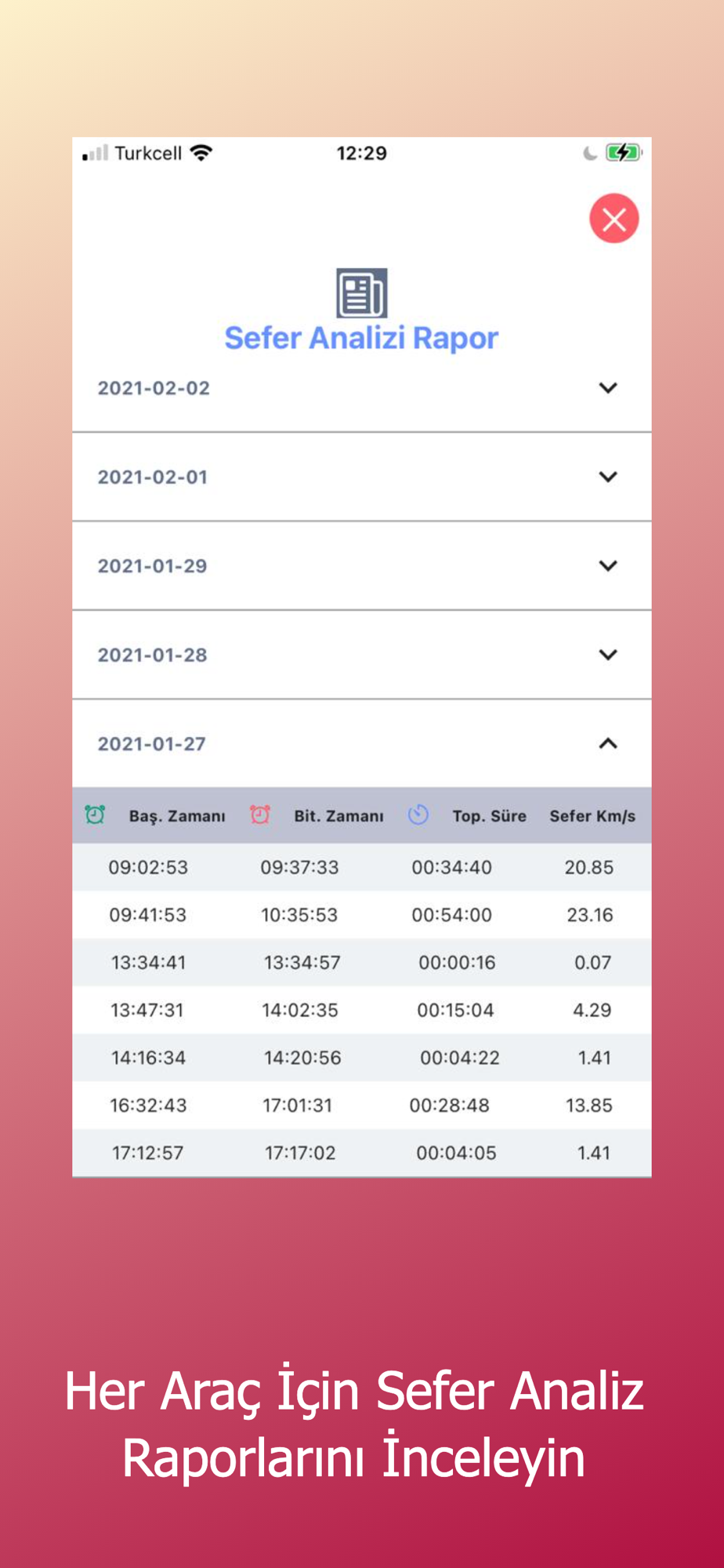Screen dimensions: 724x1568
Task: Click the red alarm clock end-time icon
Action: (x=260, y=815)
